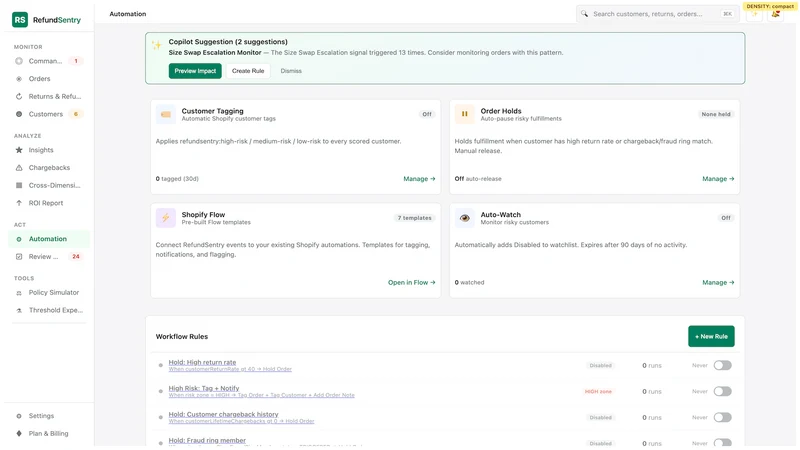Toggle the Hold: Fraud ring member rule
This screenshot has width=800, height=450.
pos(722,443)
